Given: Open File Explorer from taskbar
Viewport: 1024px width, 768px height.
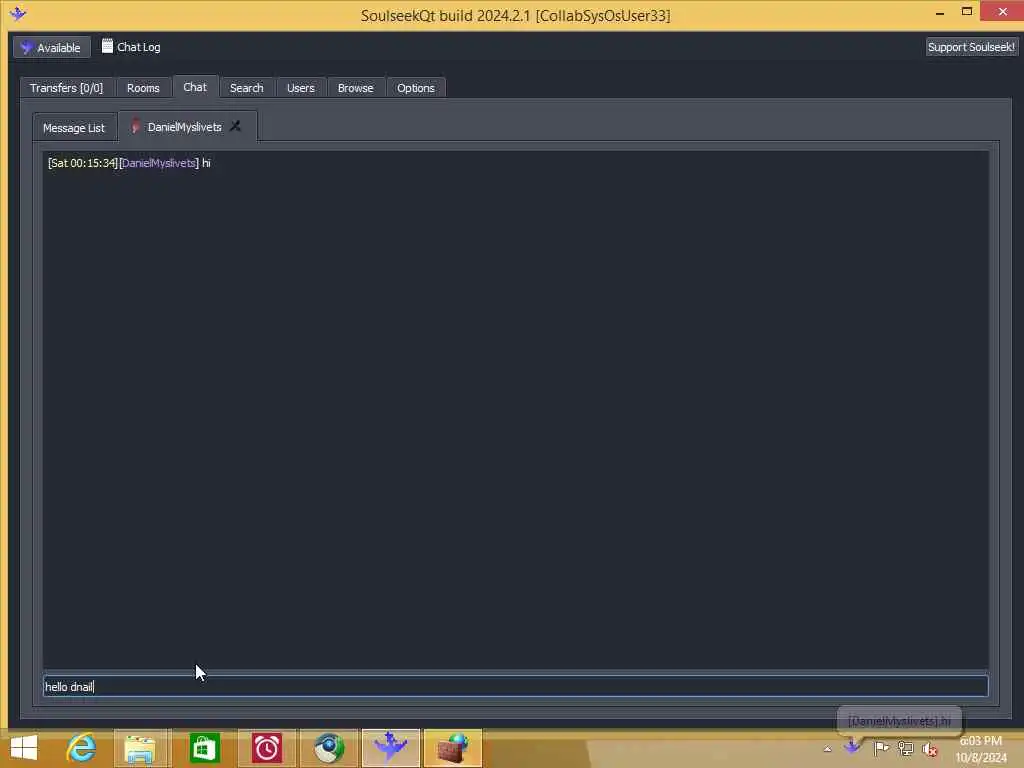Looking at the screenshot, I should [x=140, y=748].
